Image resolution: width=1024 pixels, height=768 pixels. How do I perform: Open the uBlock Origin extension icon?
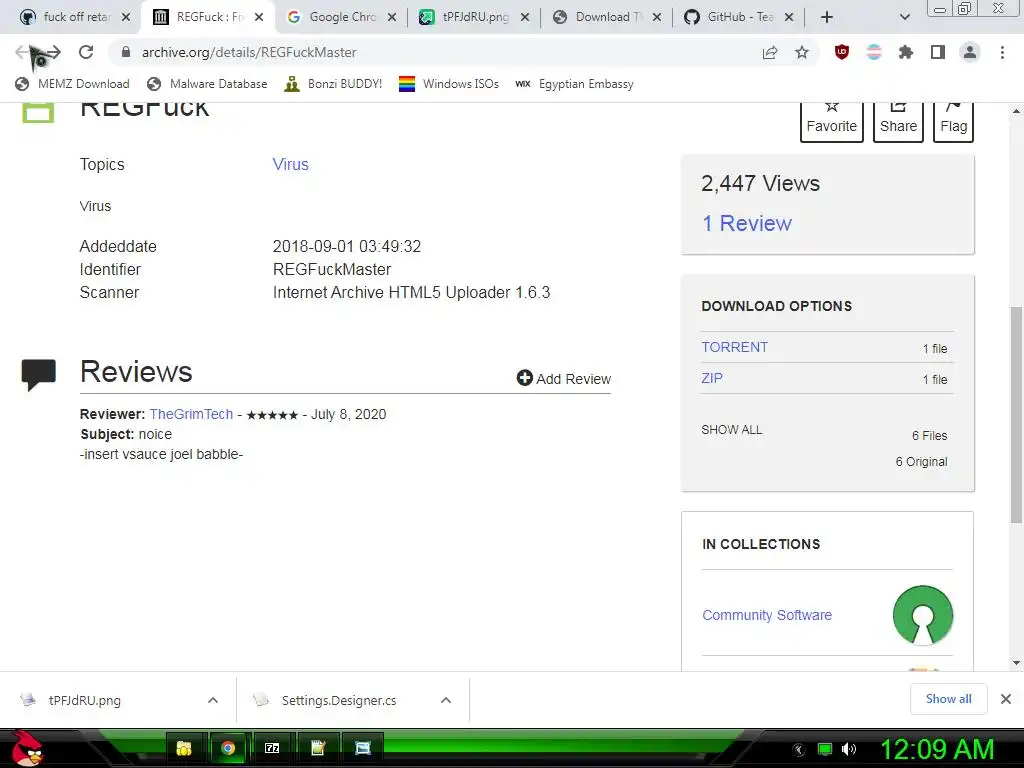point(842,52)
